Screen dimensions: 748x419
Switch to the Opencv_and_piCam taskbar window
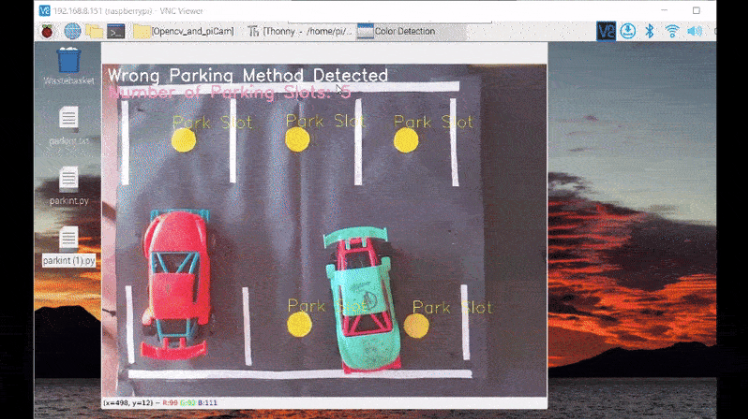tap(185, 31)
